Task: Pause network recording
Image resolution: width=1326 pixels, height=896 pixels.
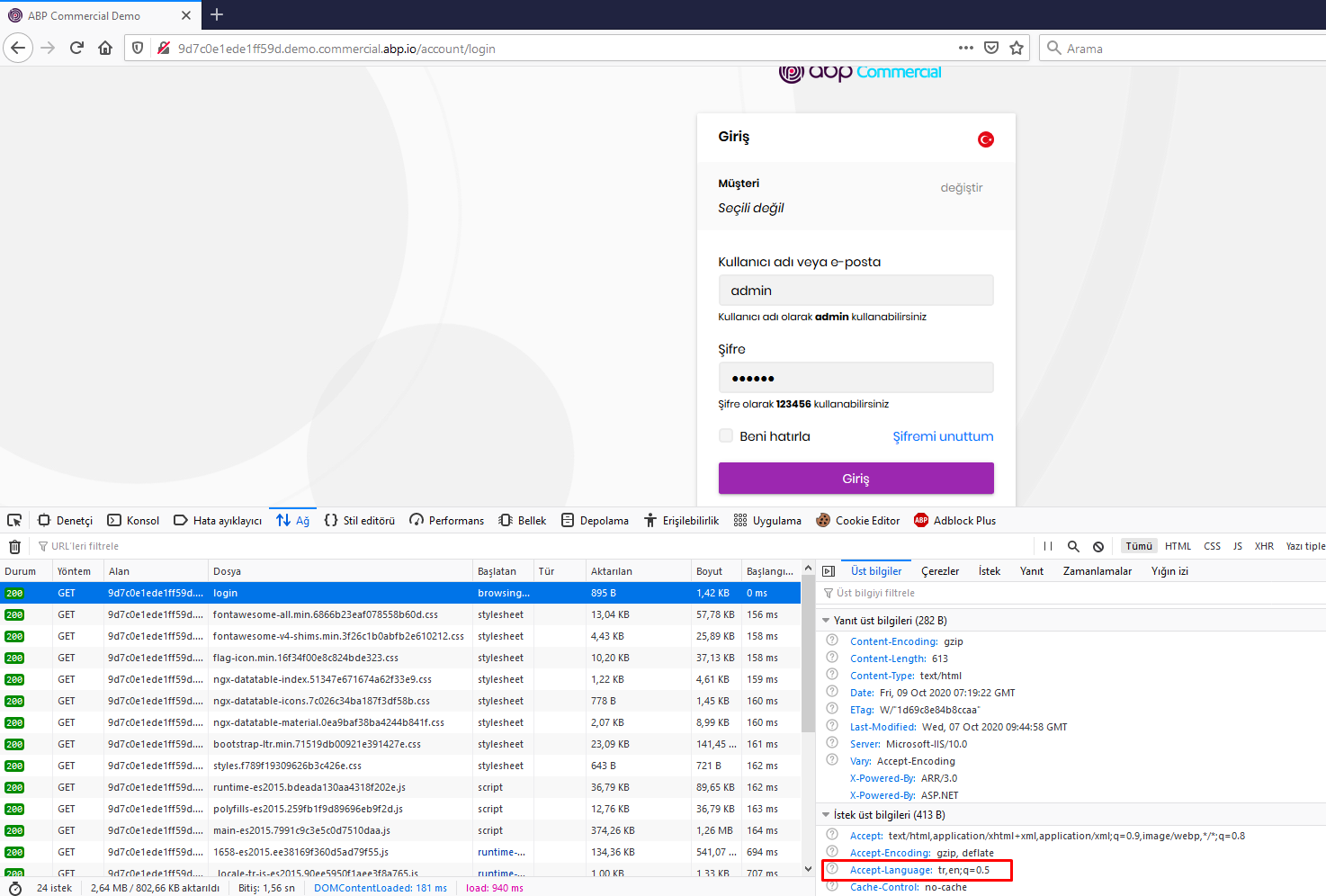Action: 1048,546
